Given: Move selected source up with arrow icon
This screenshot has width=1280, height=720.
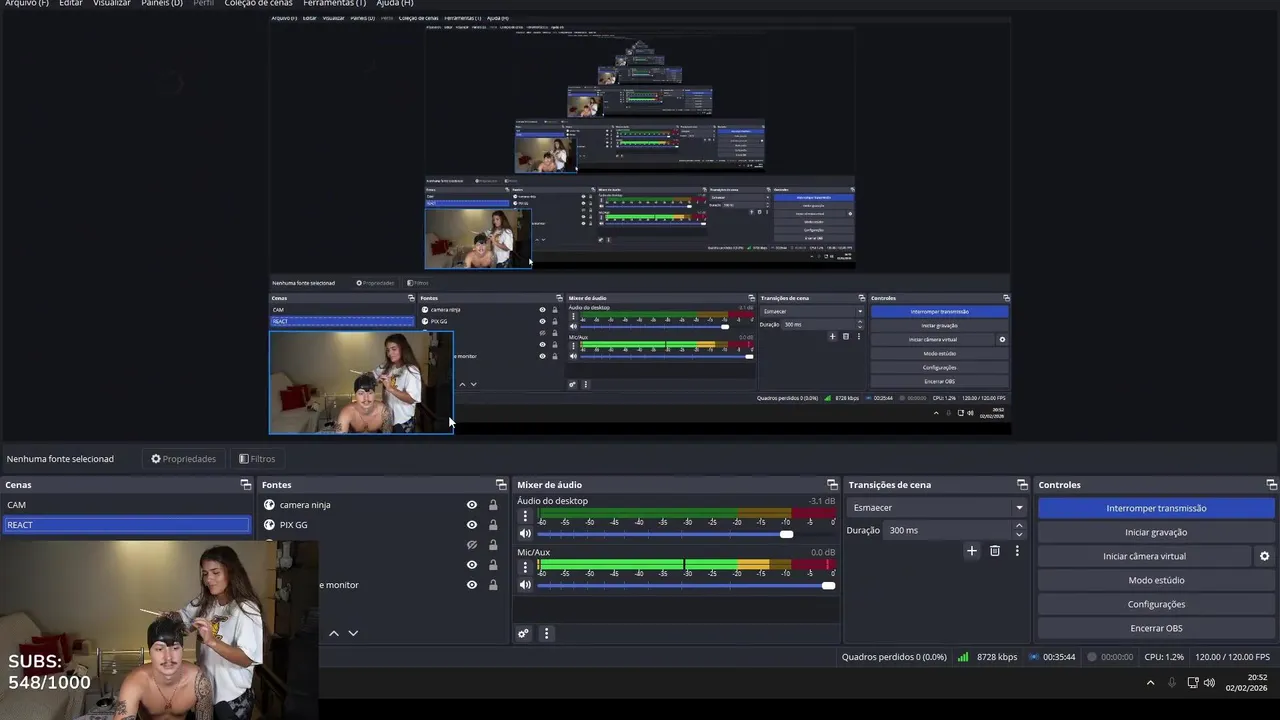Looking at the screenshot, I should click(334, 633).
